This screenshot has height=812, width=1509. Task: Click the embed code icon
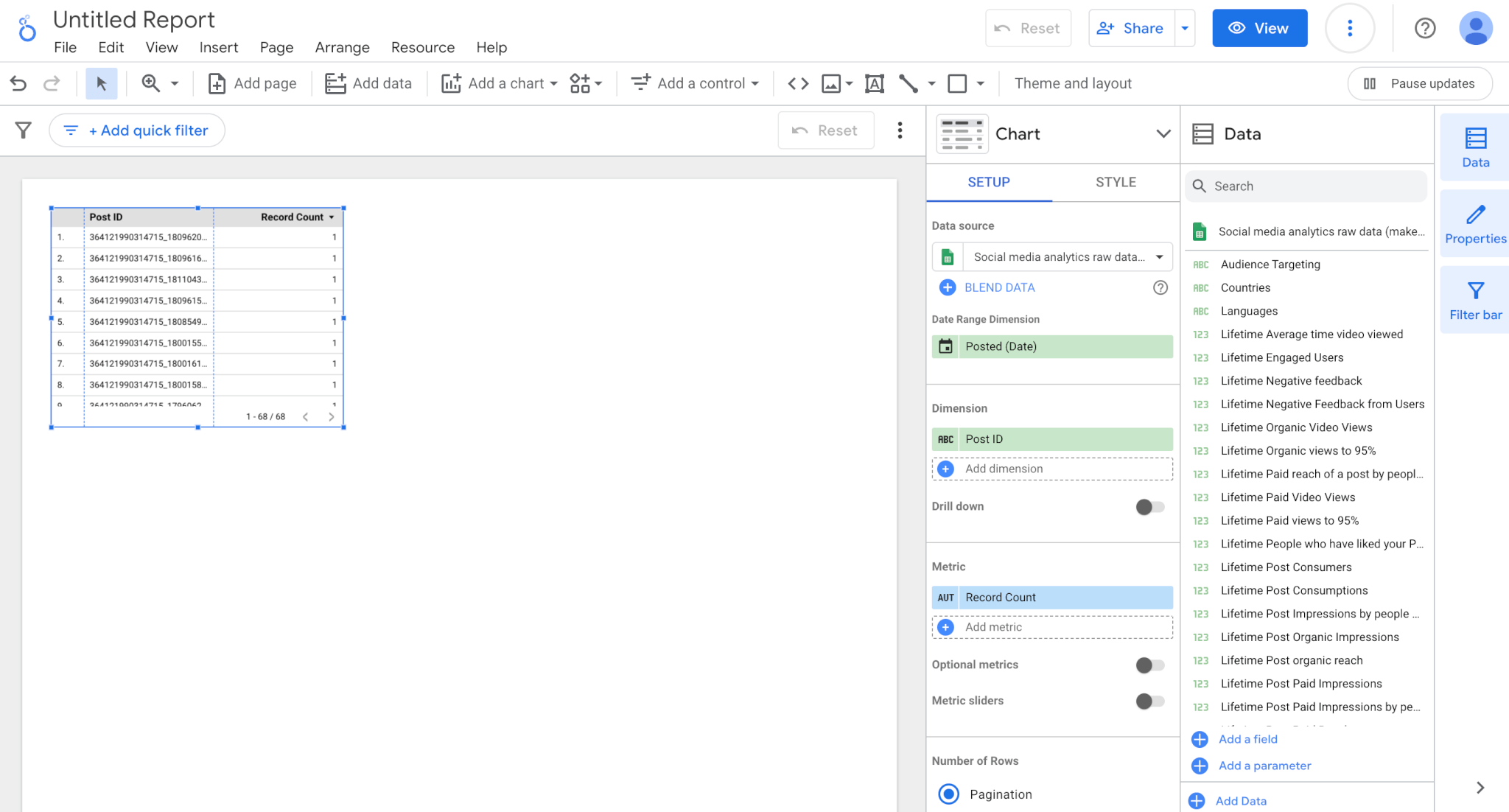(x=796, y=83)
